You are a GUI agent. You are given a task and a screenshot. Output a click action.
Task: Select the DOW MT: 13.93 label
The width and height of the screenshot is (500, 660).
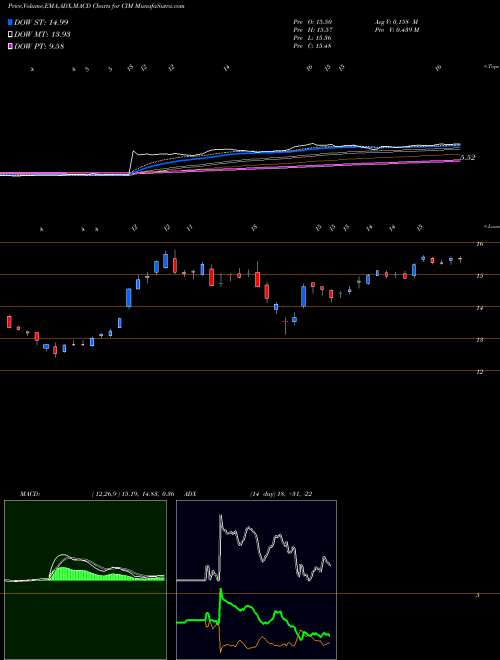(x=42, y=35)
